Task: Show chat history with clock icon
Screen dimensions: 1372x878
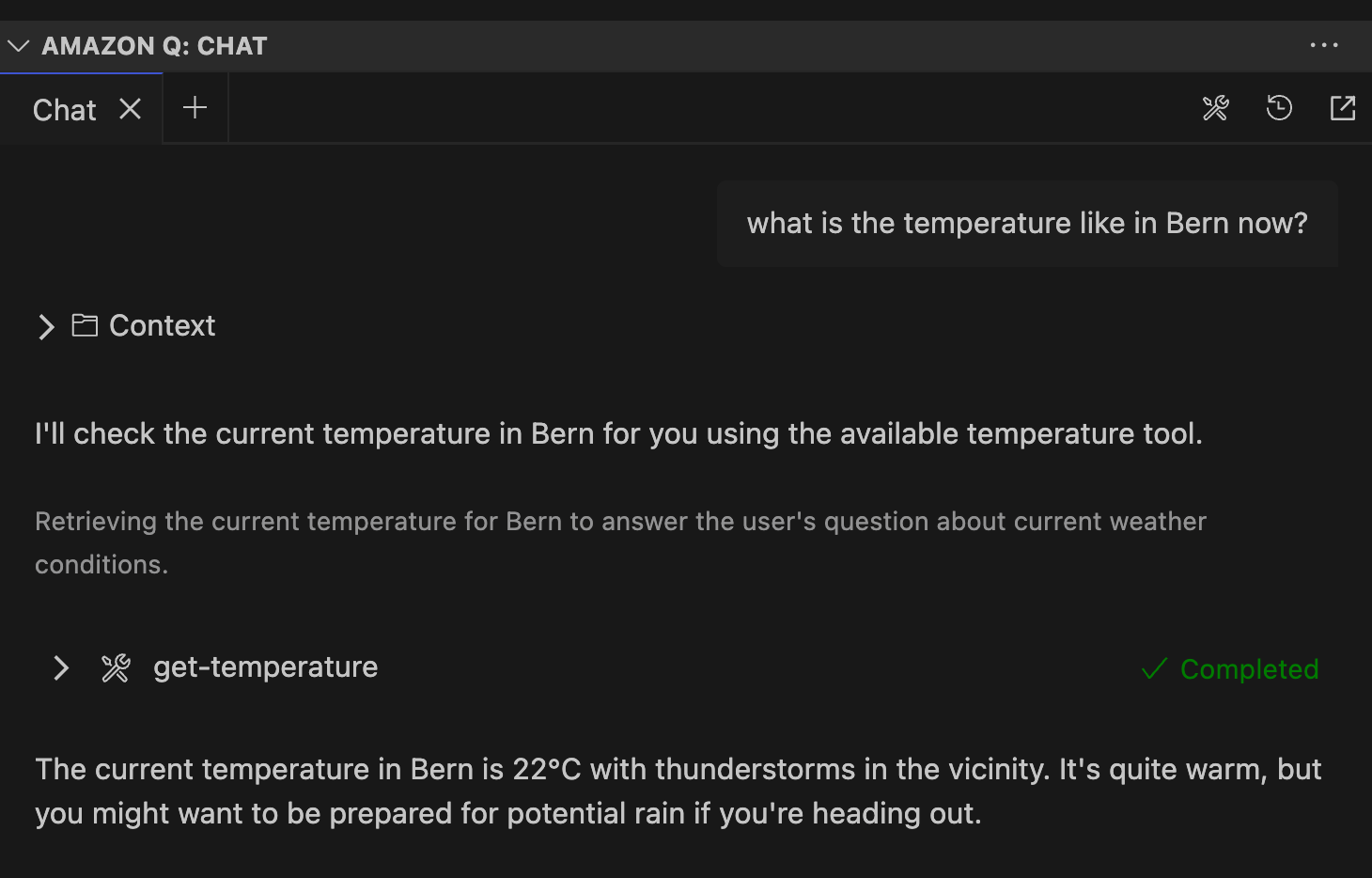Action: (x=1279, y=108)
